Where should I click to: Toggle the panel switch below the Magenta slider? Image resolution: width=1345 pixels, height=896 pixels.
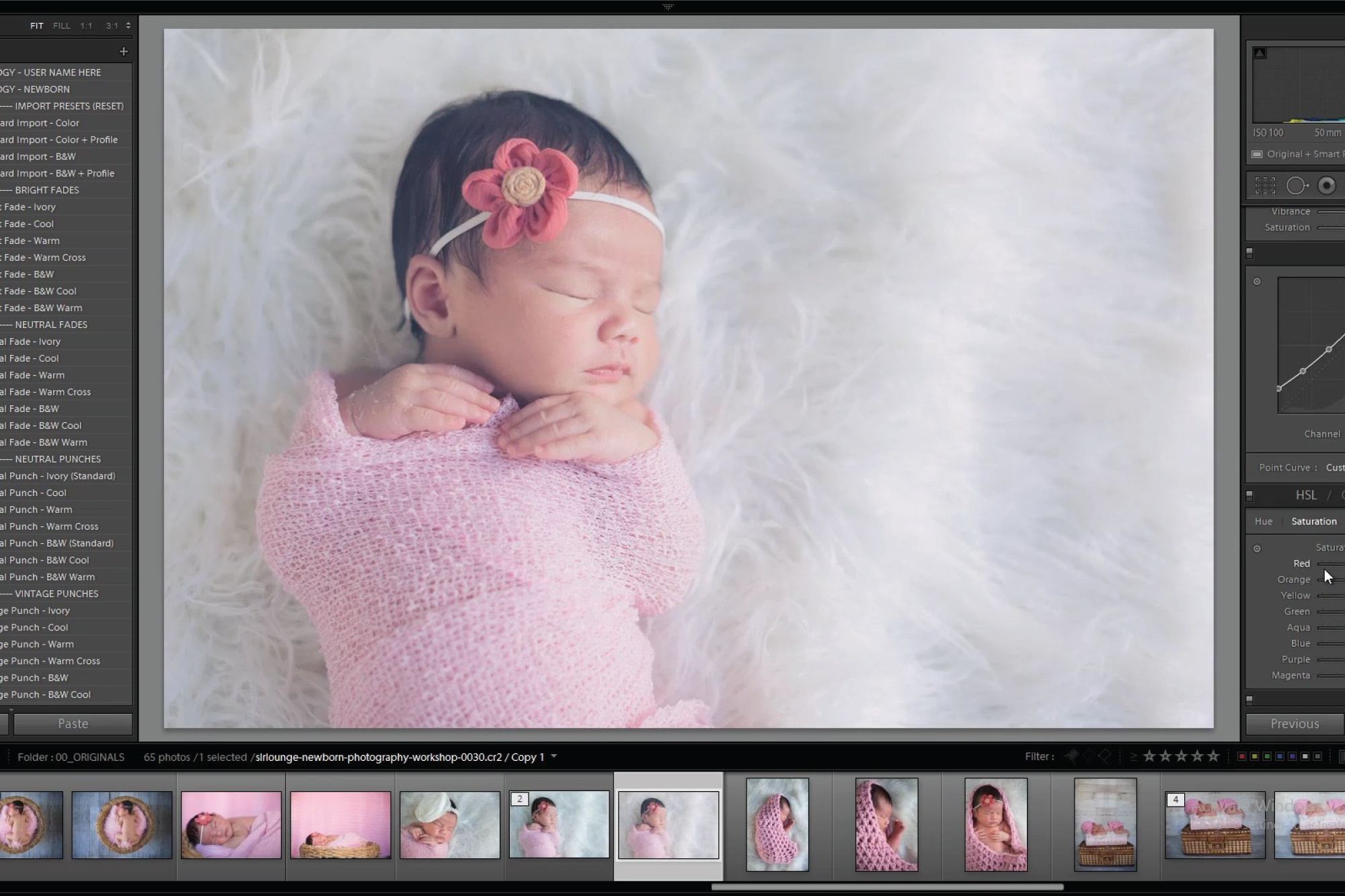(x=1250, y=700)
